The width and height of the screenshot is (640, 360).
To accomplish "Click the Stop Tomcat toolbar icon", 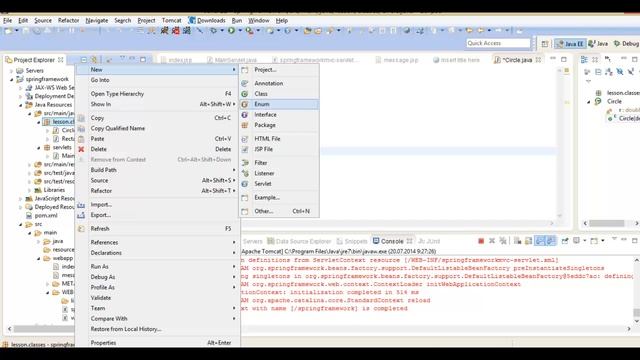I will pos(176,31).
